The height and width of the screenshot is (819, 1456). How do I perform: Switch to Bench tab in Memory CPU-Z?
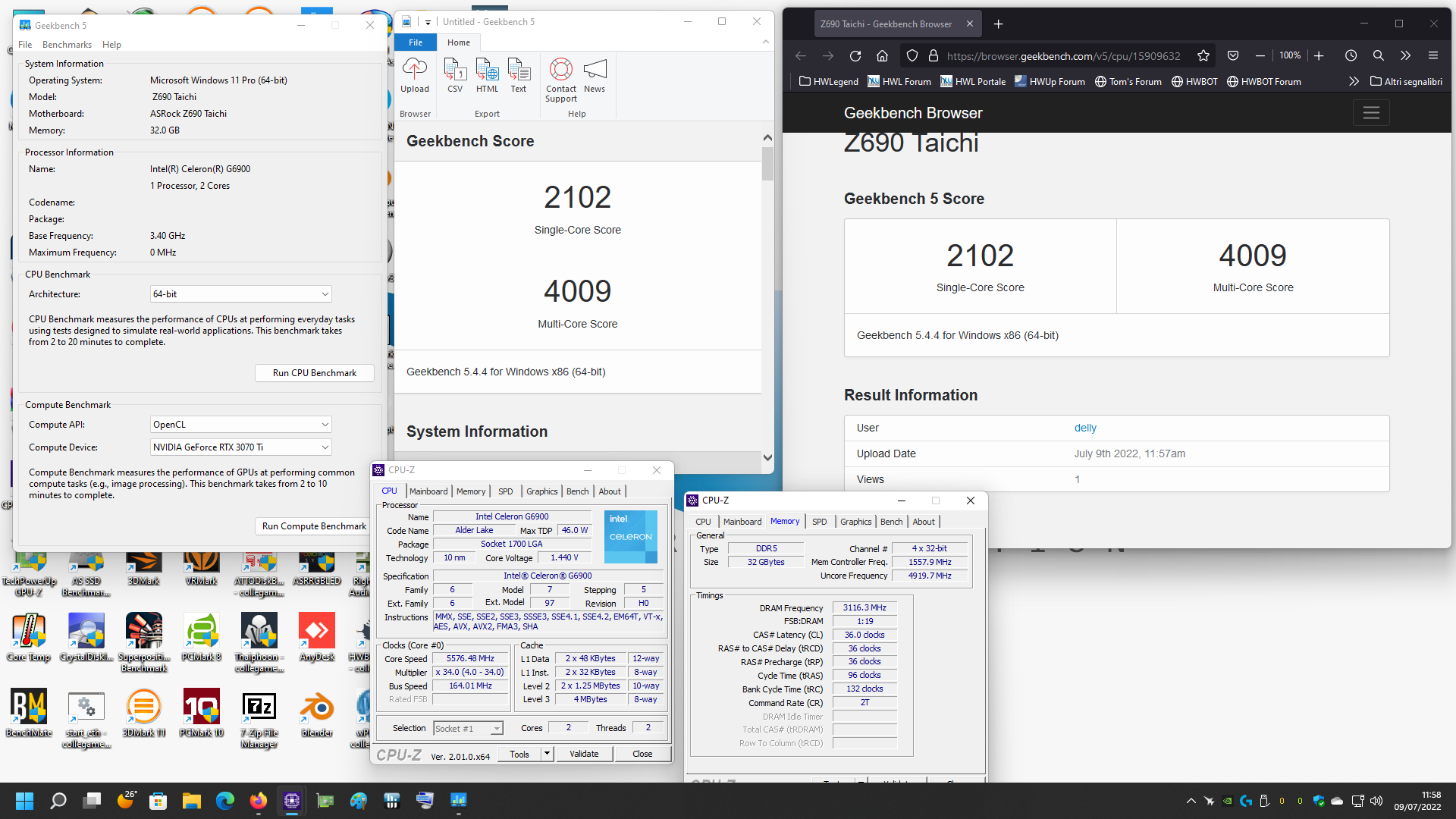pyautogui.click(x=892, y=522)
